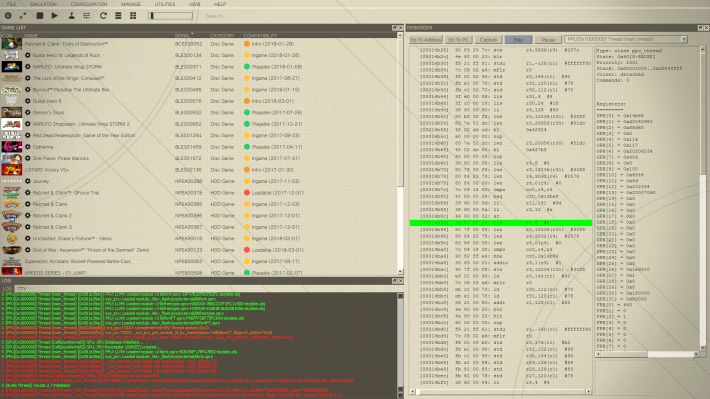Switch game list to list view icon
The image size is (710, 399).
coord(118,15)
